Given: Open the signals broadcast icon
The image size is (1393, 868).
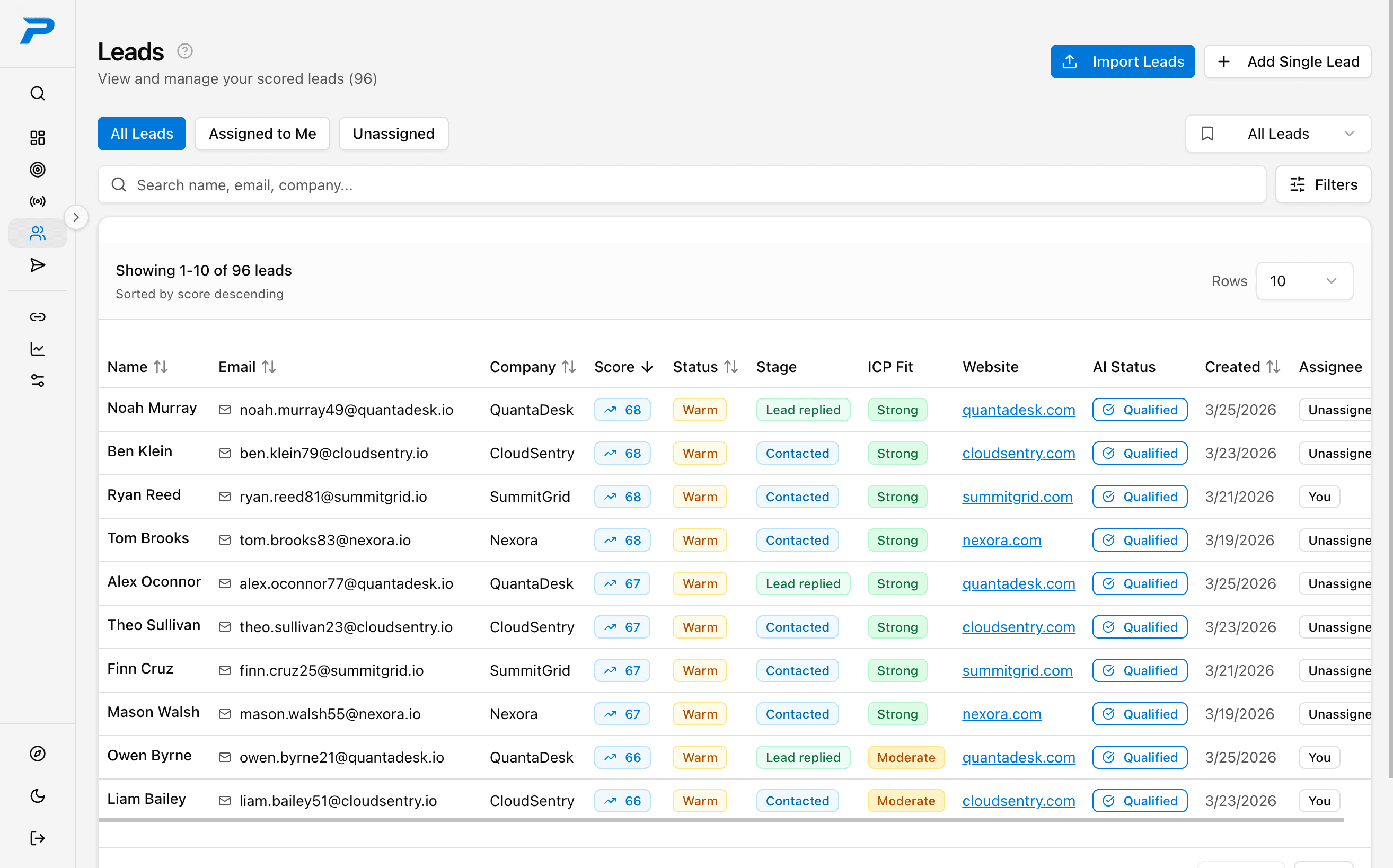Looking at the screenshot, I should [x=37, y=201].
